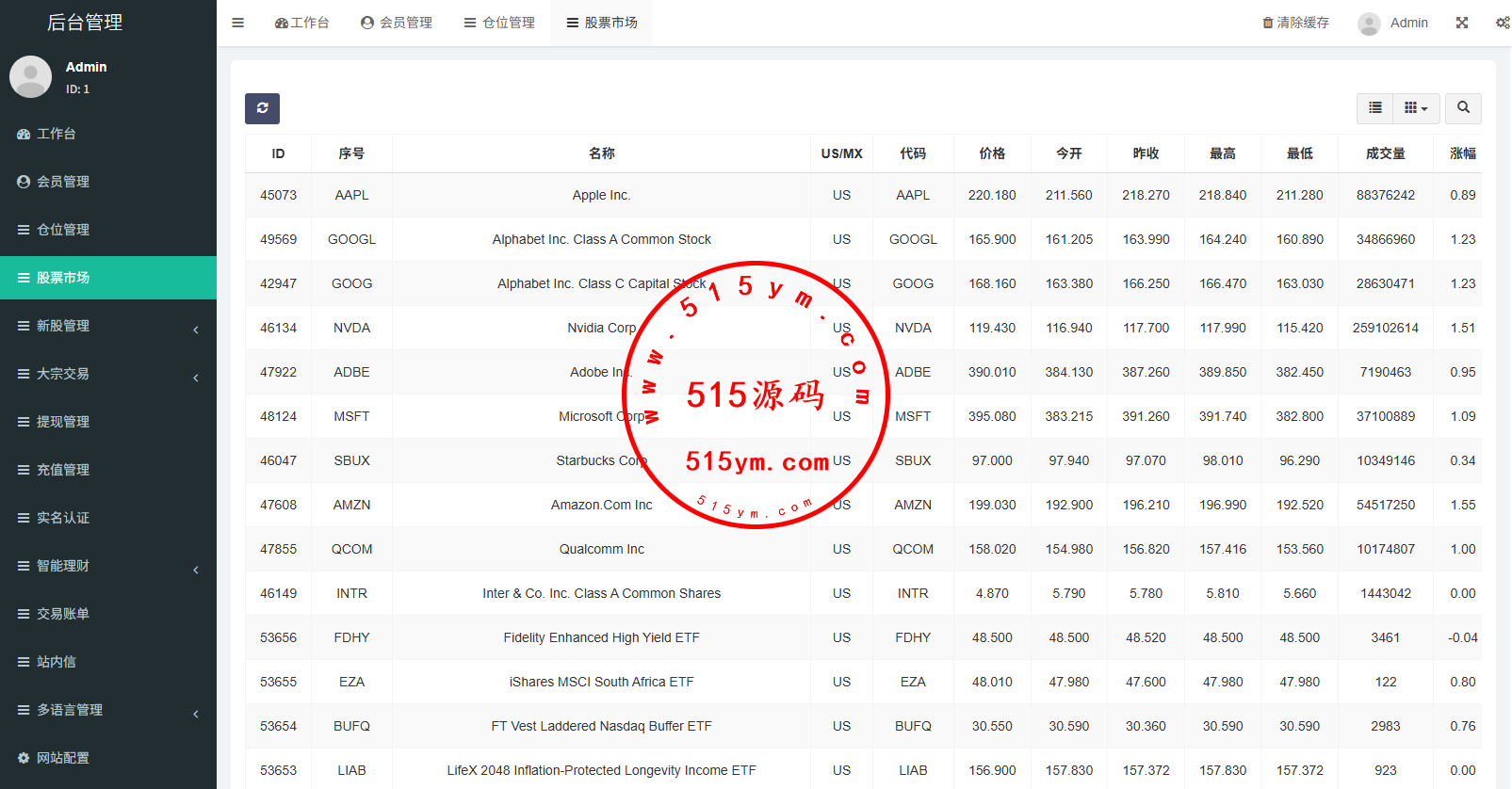This screenshot has width=1512, height=789.
Task: Click the Admin avatar in top bar
Action: 1369,24
